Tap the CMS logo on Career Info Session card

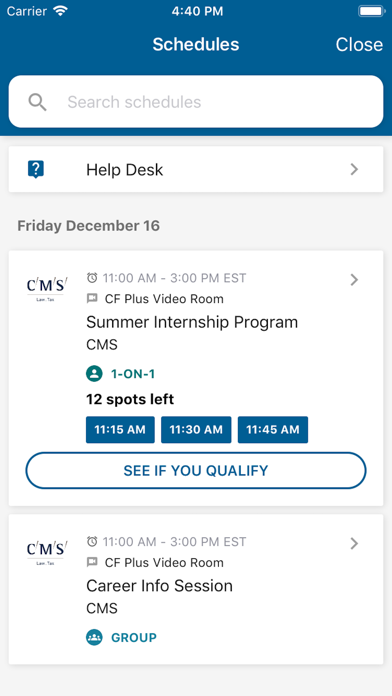tap(47, 552)
